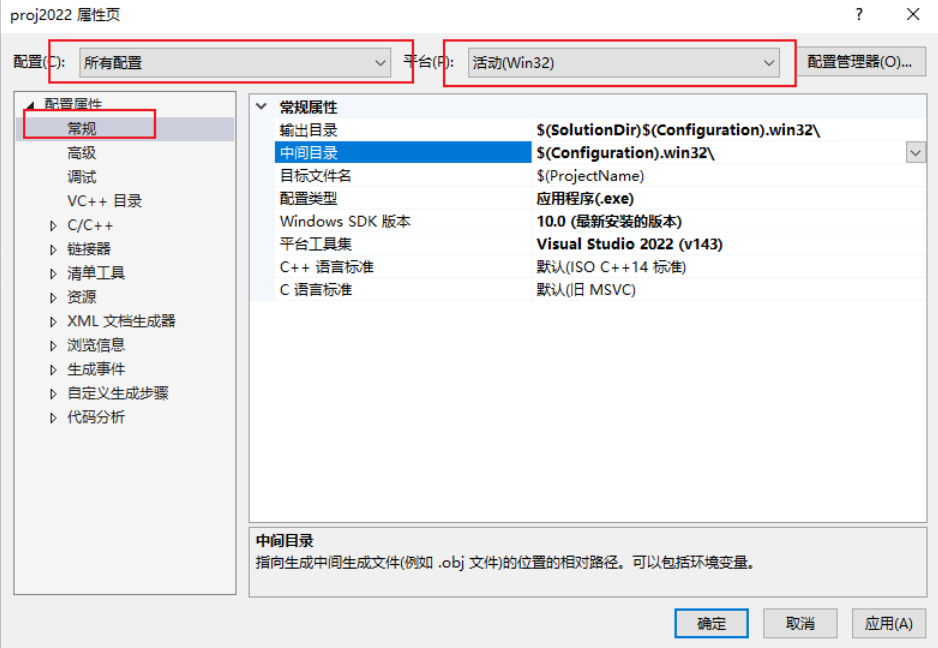Open the 平台 dropdown showing 活动(Win32)
938x648 pixels.
pos(623,62)
